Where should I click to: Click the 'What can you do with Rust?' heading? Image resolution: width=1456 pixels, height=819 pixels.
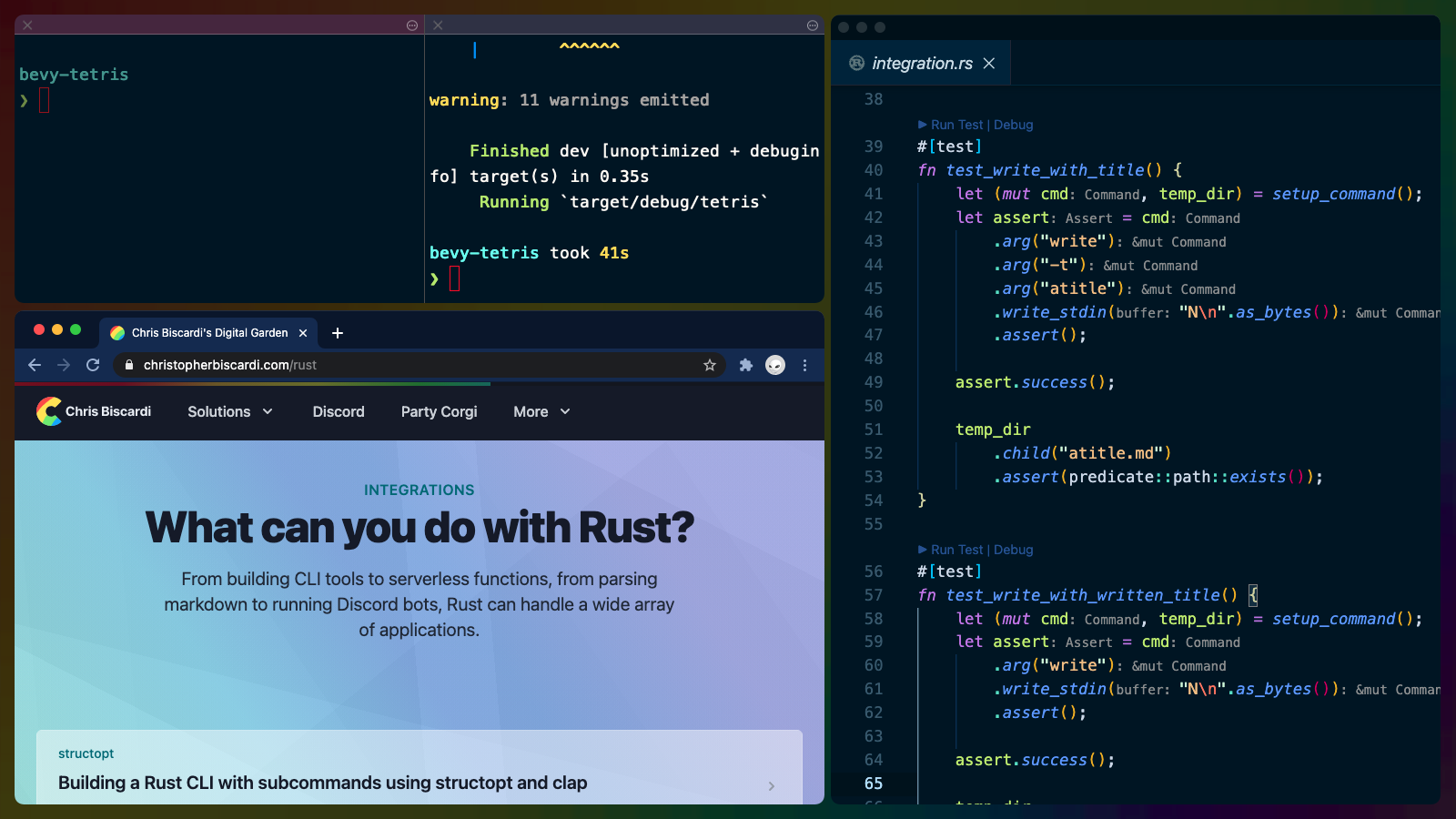click(420, 528)
